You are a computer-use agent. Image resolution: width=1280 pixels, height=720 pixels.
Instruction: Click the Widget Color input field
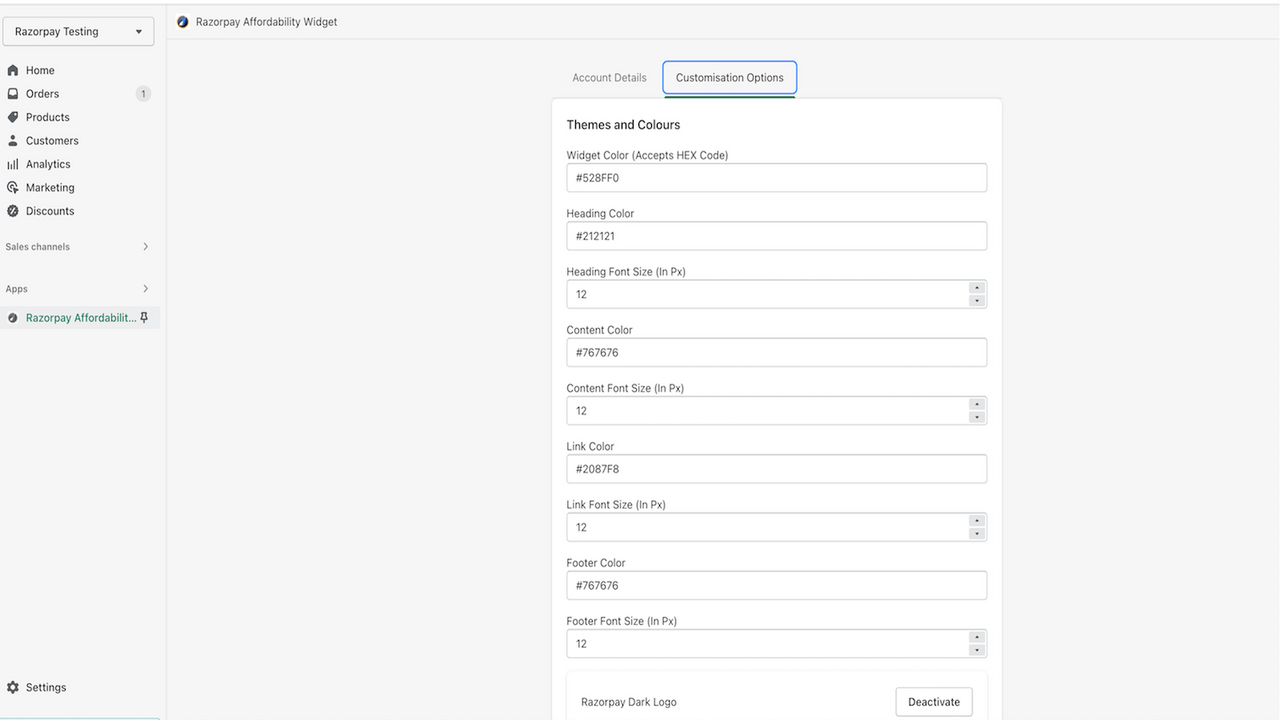(776, 177)
